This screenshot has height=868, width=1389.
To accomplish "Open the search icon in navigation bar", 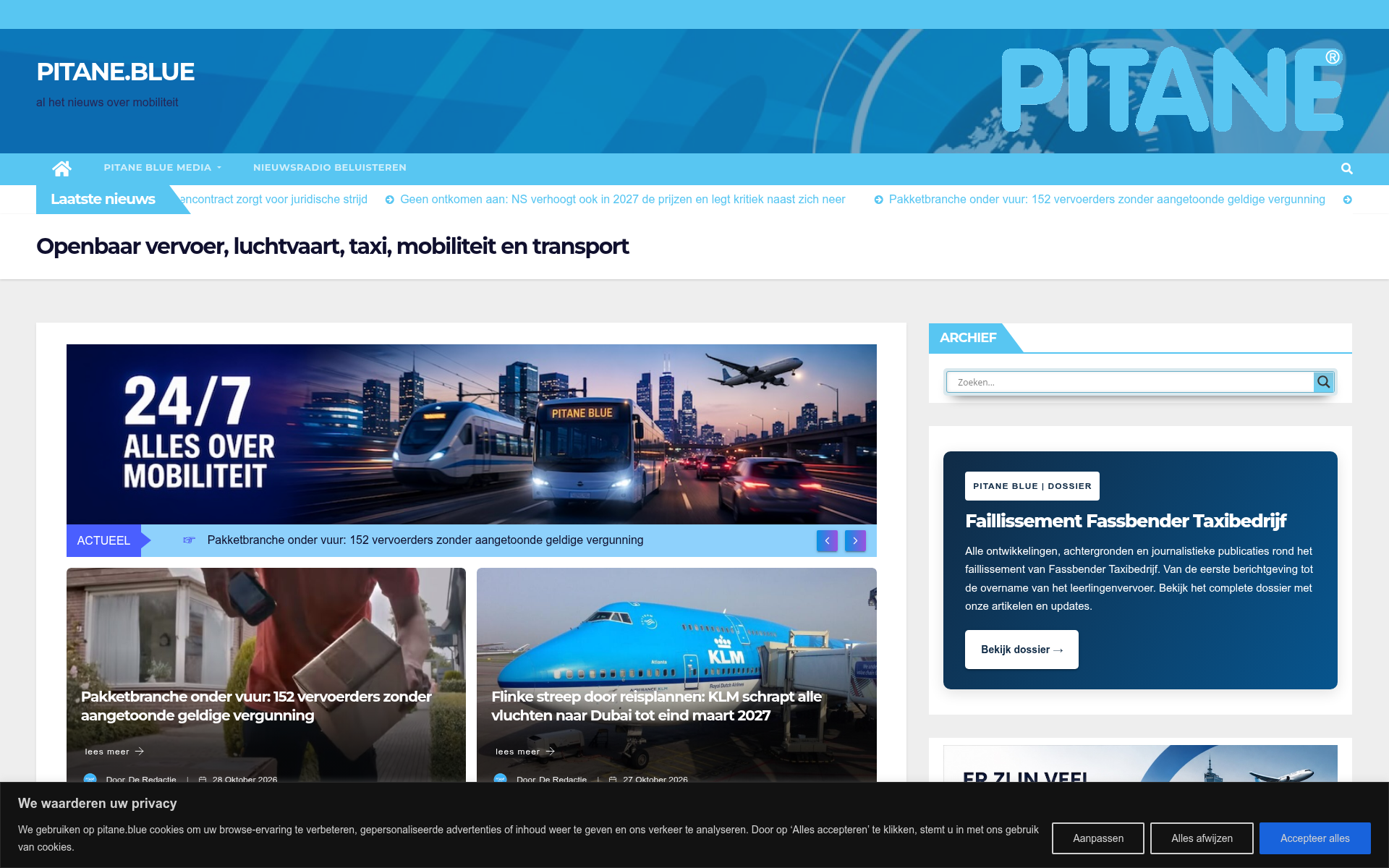I will pyautogui.click(x=1346, y=169).
